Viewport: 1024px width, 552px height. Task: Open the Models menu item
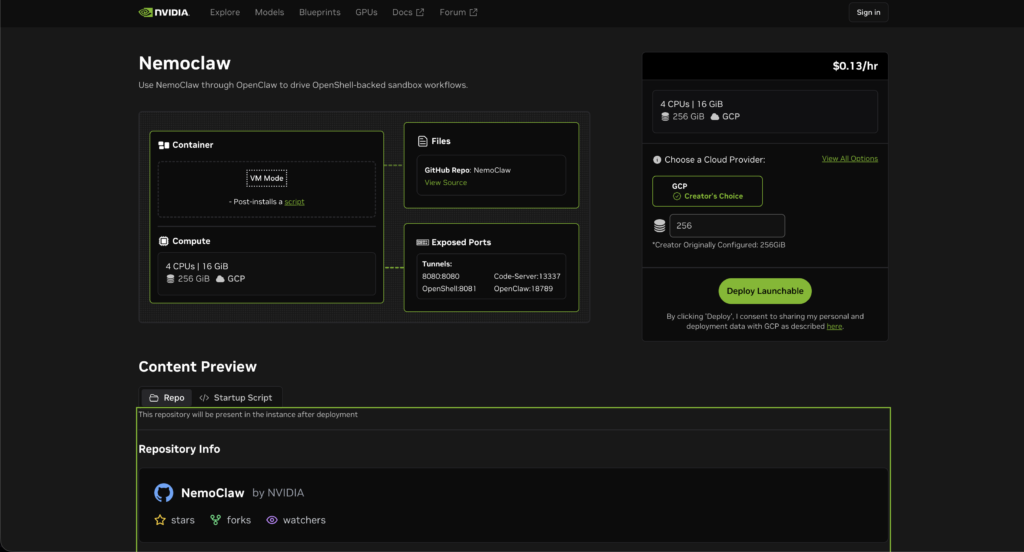tap(269, 12)
